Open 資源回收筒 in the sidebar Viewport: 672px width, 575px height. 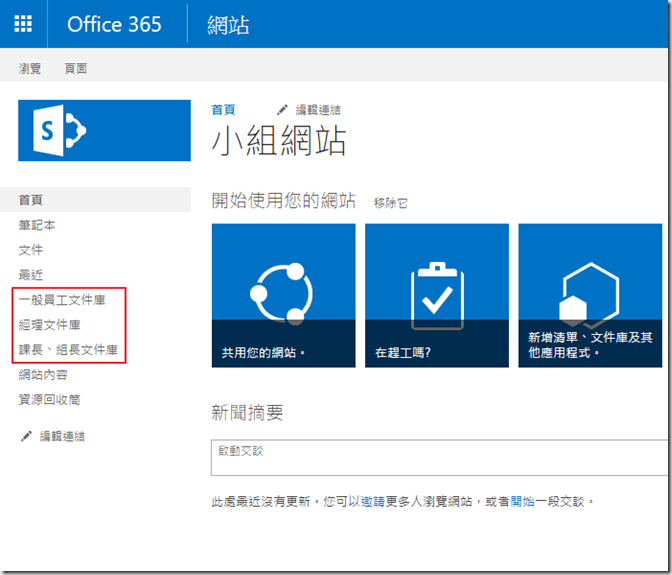[50, 400]
